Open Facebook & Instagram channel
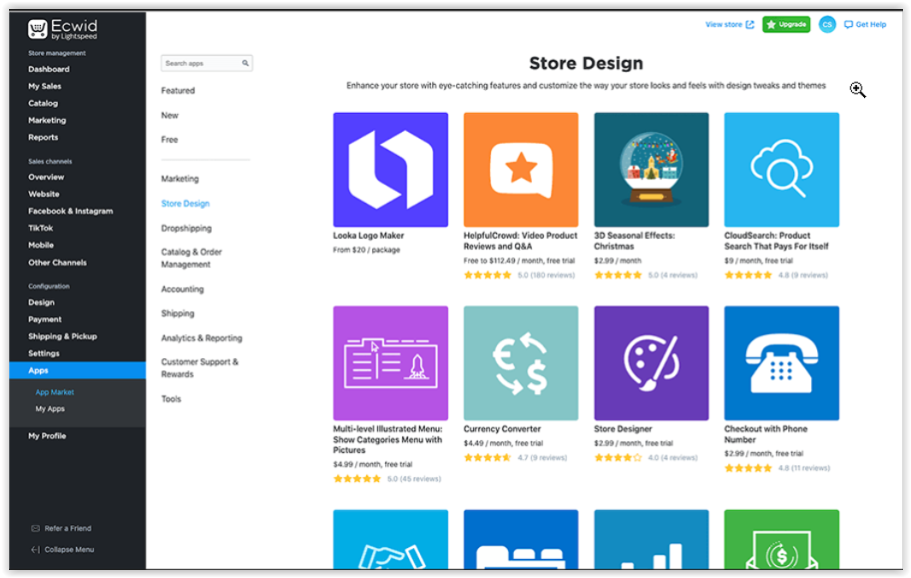This screenshot has width=911, height=578. [x=70, y=211]
